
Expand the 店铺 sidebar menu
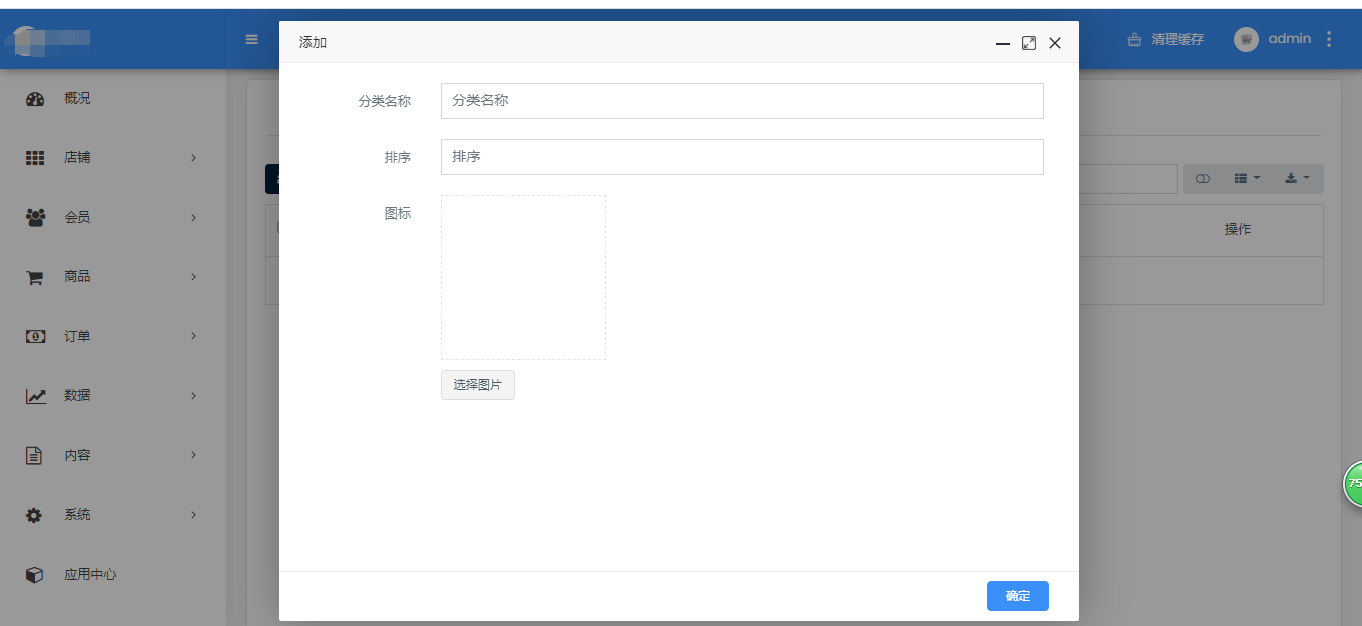[193, 158]
